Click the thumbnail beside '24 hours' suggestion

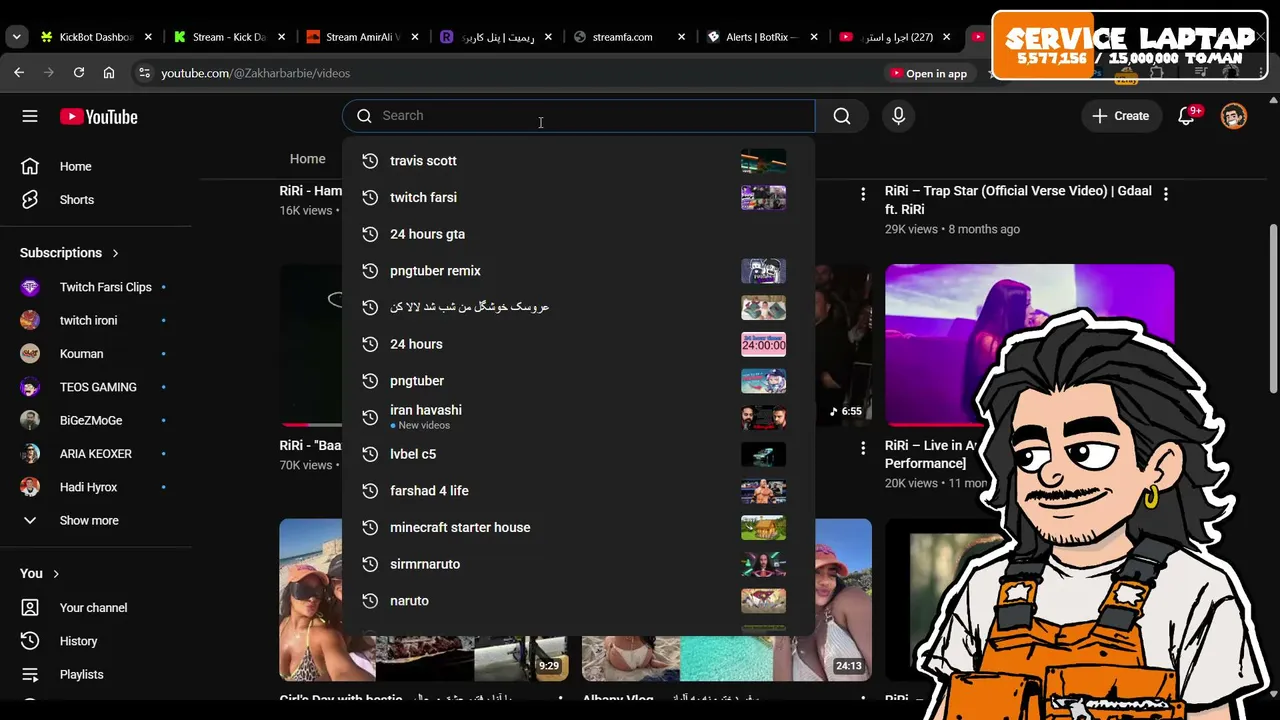[763, 344]
